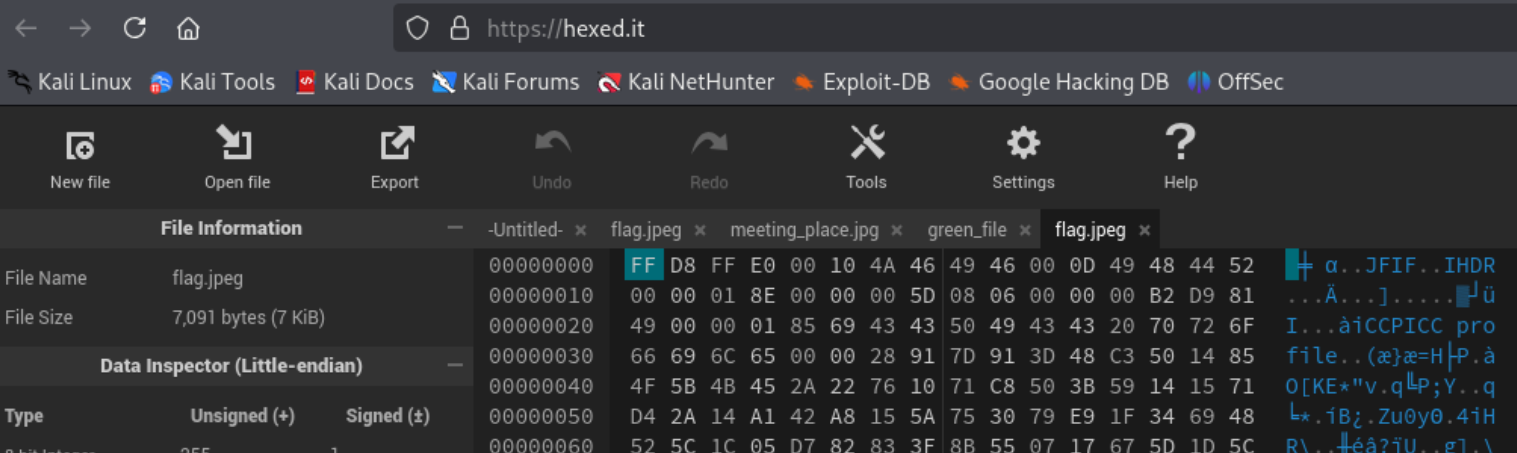Image resolution: width=1517 pixels, height=453 pixels.
Task: Click the file size value 7,091 bytes
Action: [x=249, y=318]
